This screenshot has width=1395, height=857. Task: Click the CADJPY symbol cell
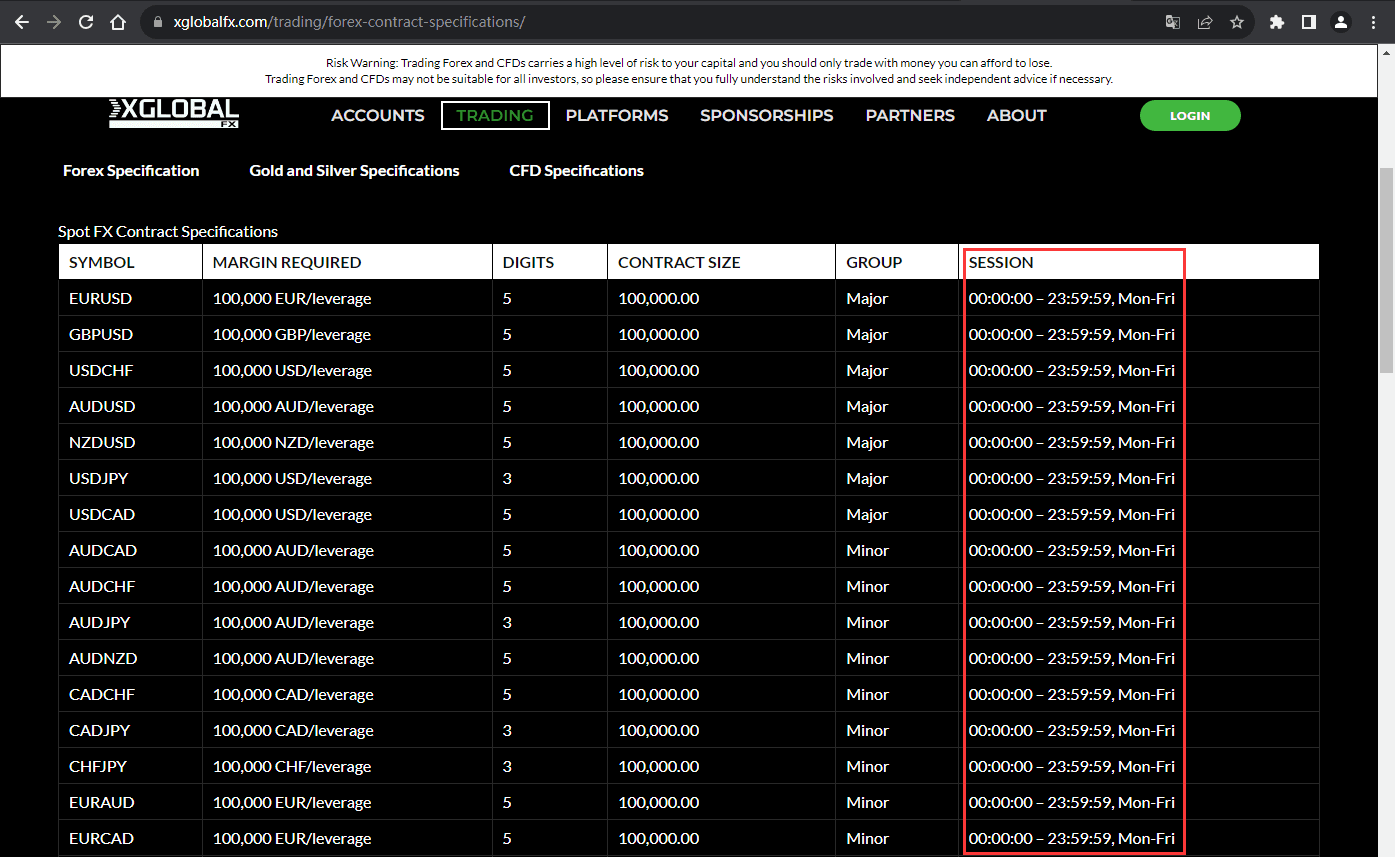(130, 730)
